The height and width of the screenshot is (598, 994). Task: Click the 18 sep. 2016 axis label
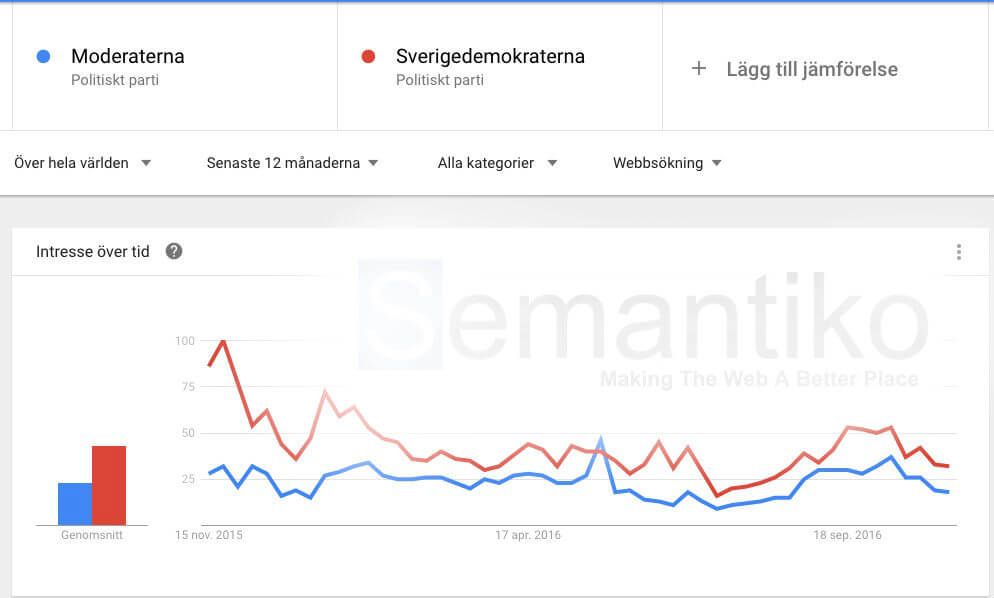click(x=847, y=535)
